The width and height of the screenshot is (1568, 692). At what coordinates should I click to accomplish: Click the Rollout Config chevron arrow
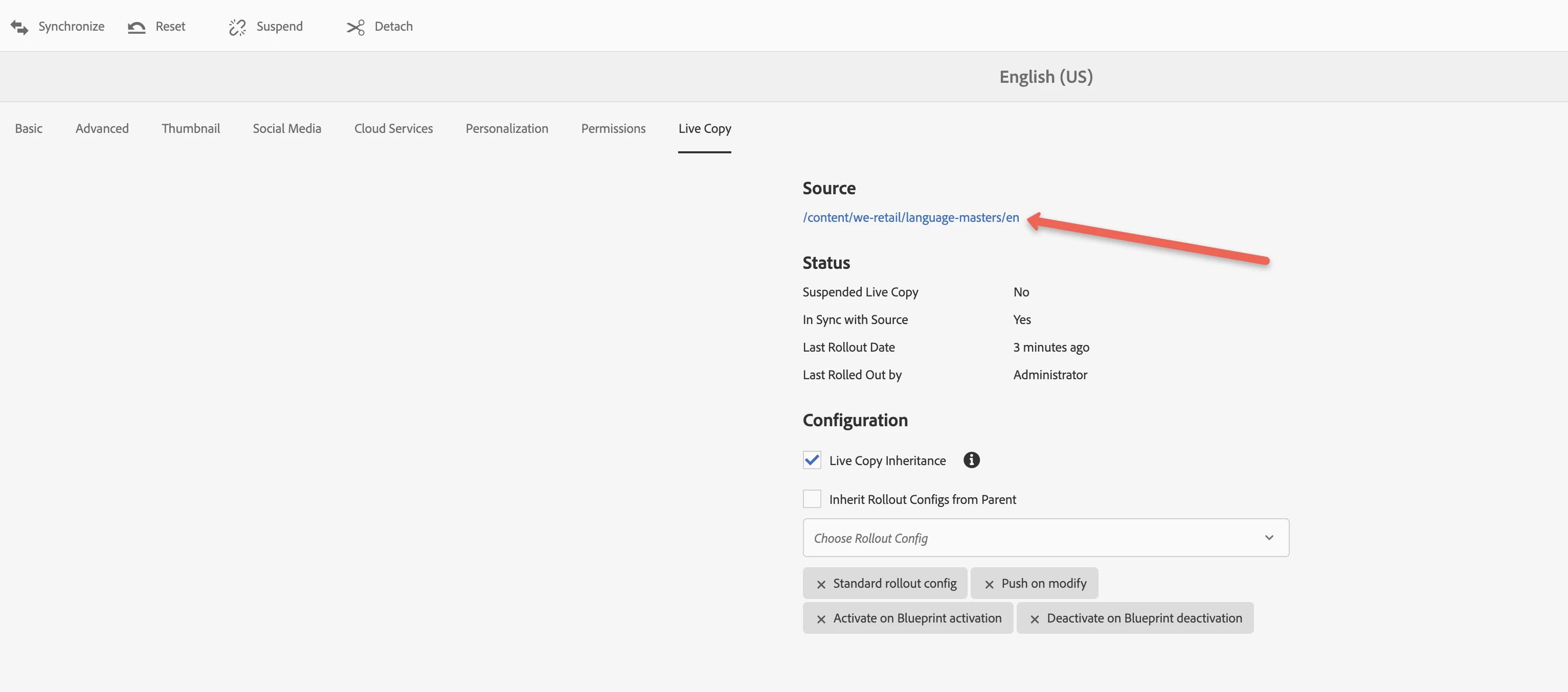coord(1269,538)
